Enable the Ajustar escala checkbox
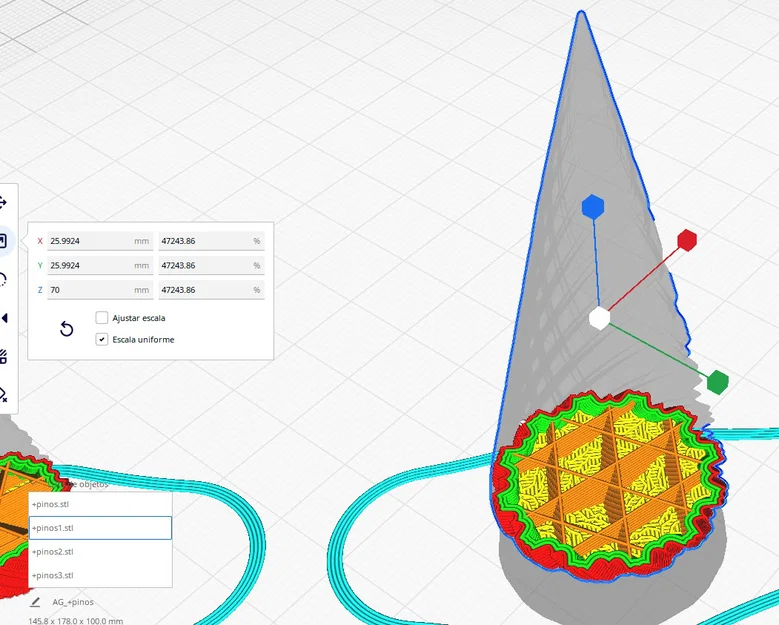 pos(101,318)
